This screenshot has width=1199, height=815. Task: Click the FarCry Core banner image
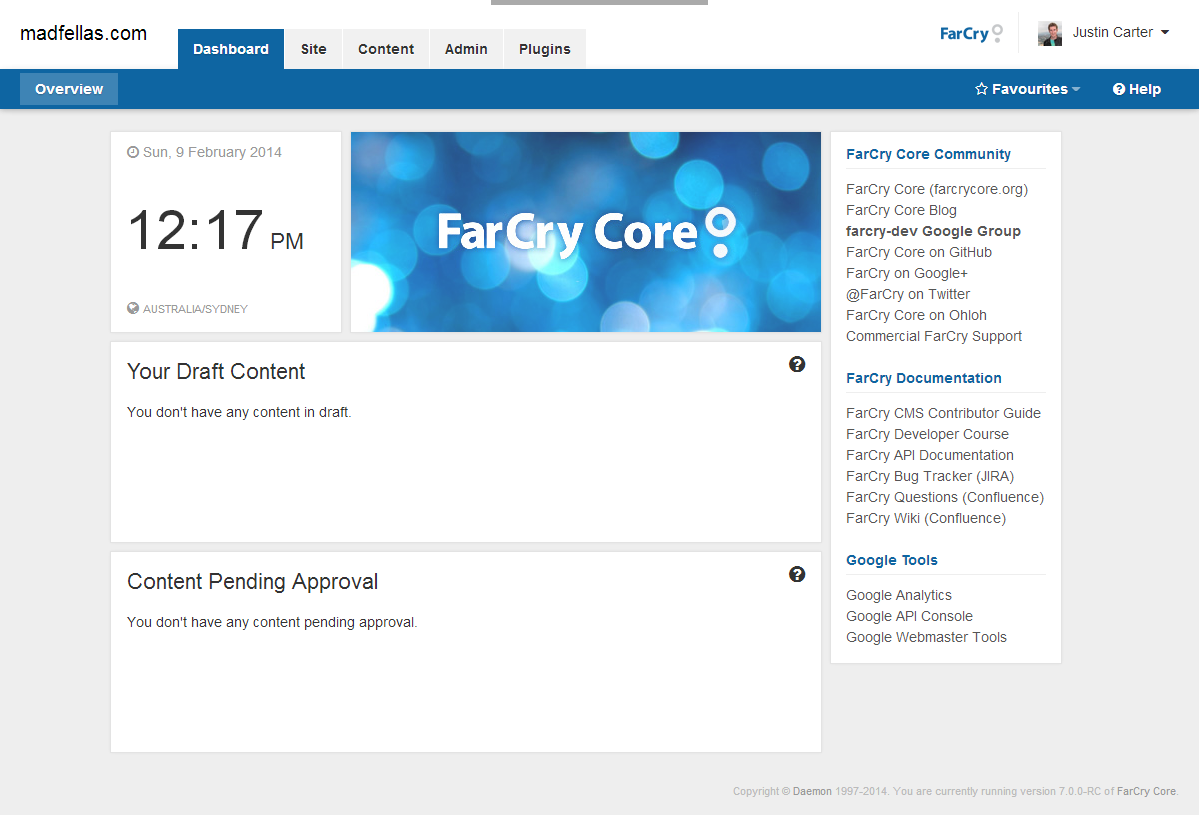click(x=586, y=232)
